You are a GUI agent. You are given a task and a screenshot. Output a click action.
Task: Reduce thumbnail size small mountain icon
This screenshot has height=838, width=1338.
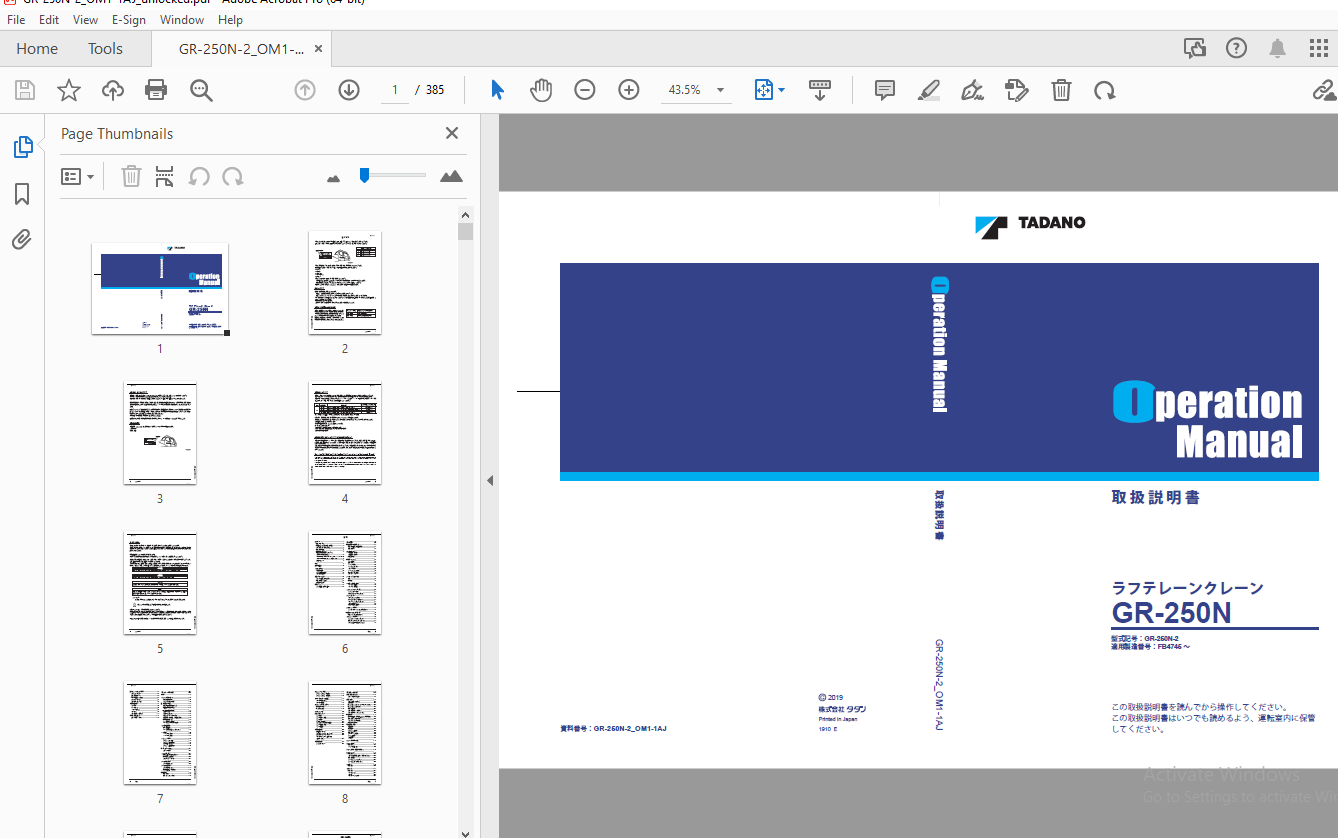tap(334, 178)
